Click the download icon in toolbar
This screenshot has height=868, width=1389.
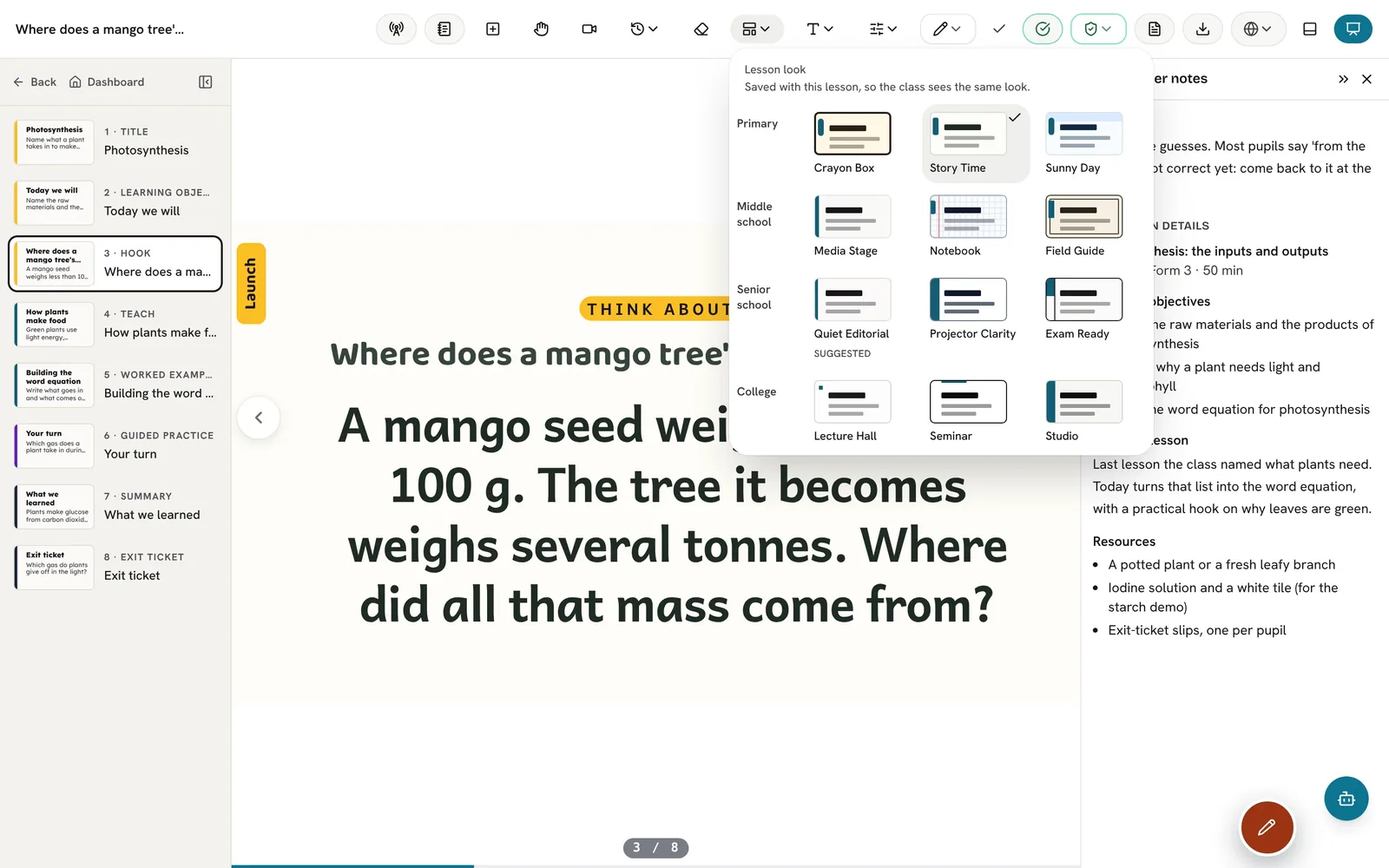tap(1203, 29)
